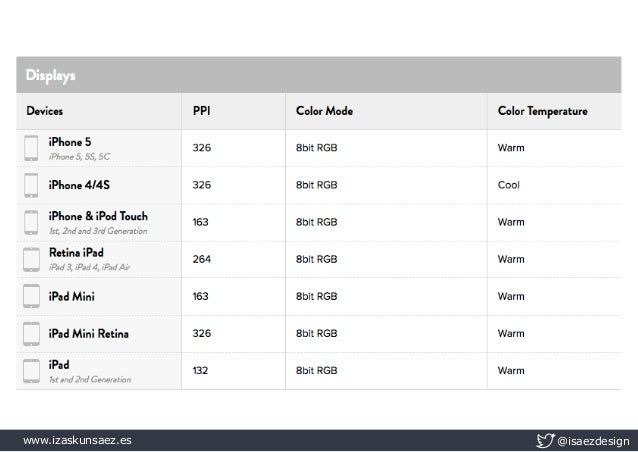The height and width of the screenshot is (452, 638).
Task: Select the iPhone 5, 5S, 5C subtitle
Action: coord(79,157)
